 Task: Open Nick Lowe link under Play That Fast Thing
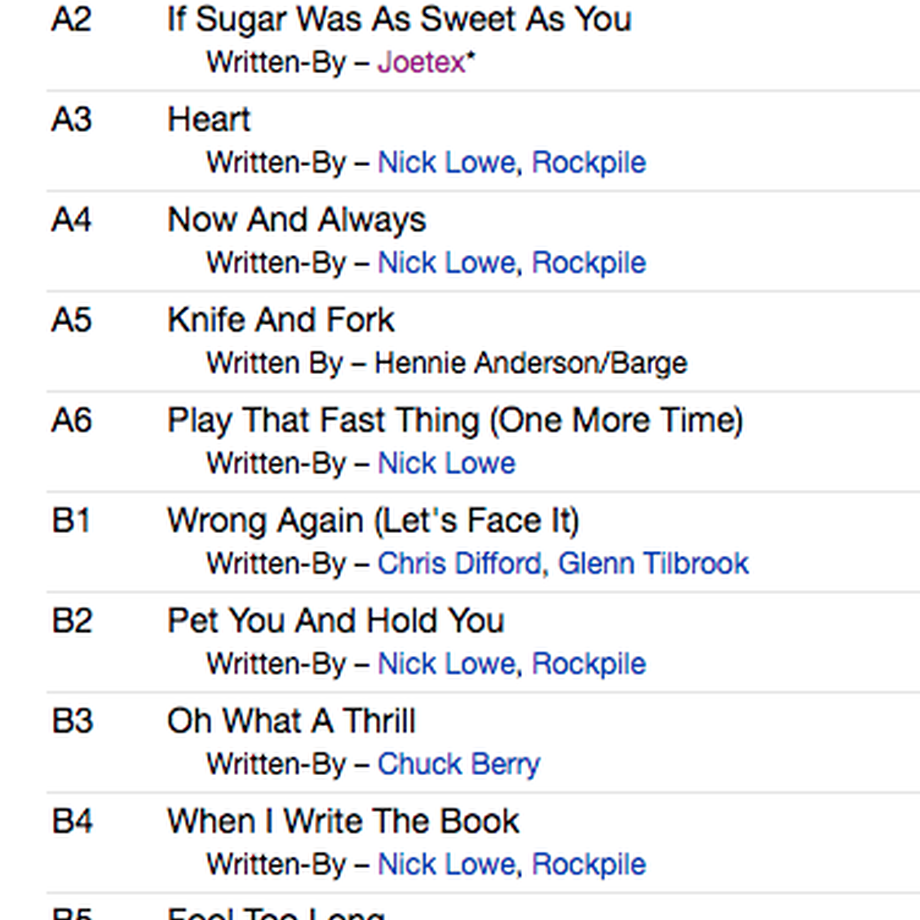(x=446, y=464)
